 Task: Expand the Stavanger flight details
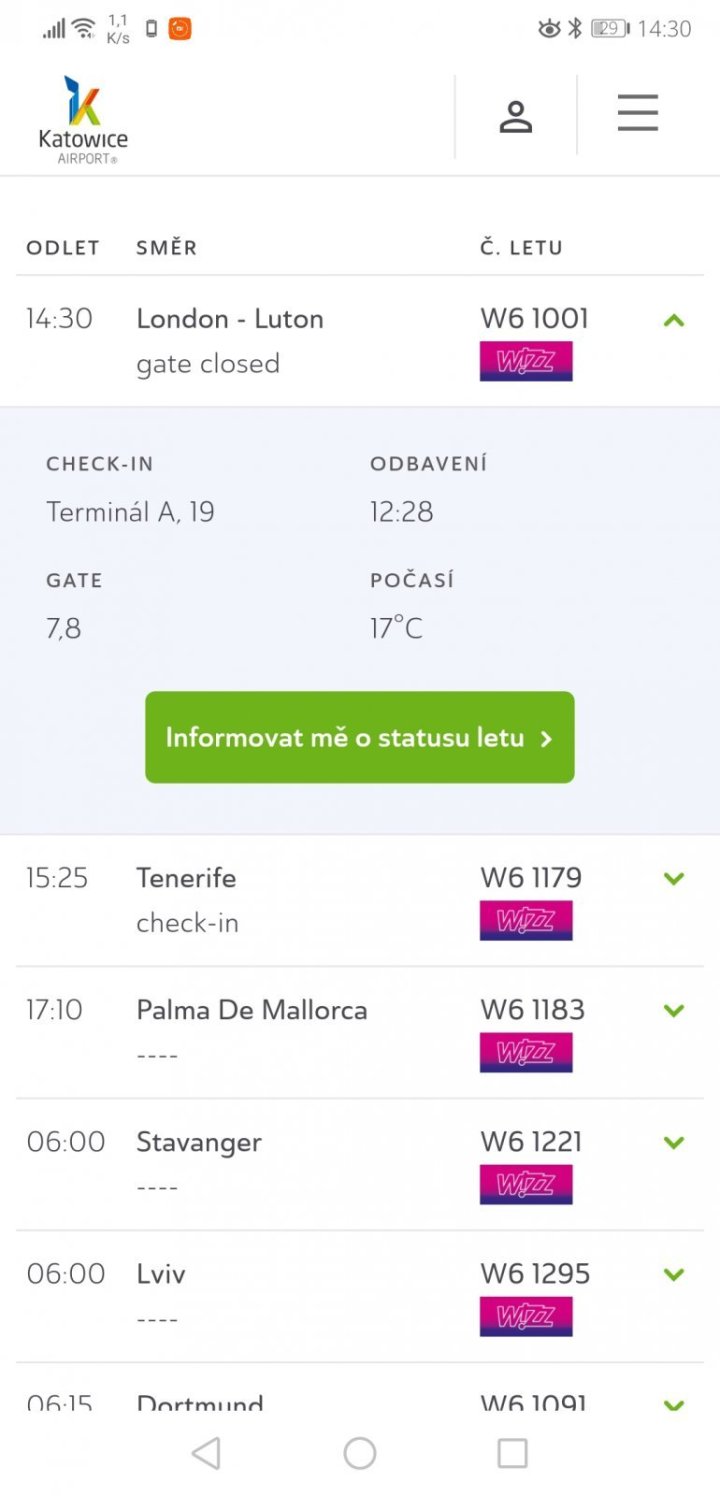(x=674, y=1143)
